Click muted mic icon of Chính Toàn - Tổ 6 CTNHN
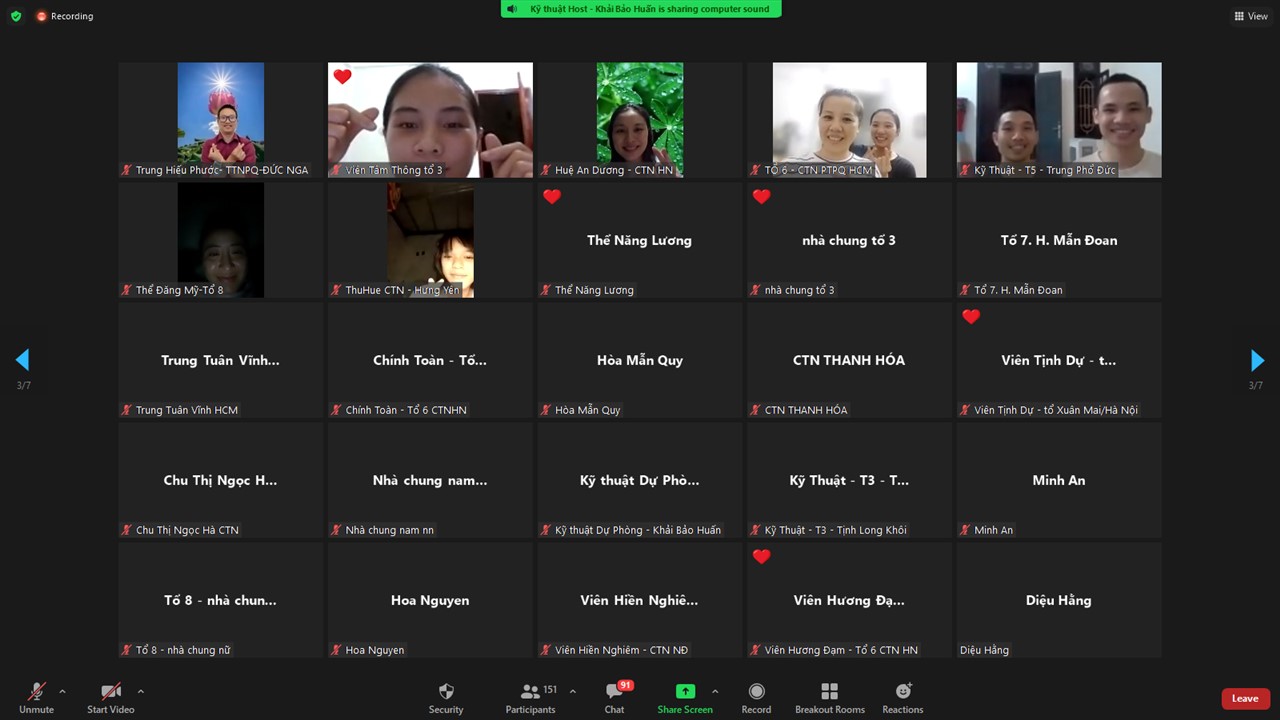Viewport: 1280px width, 720px height. click(x=336, y=410)
